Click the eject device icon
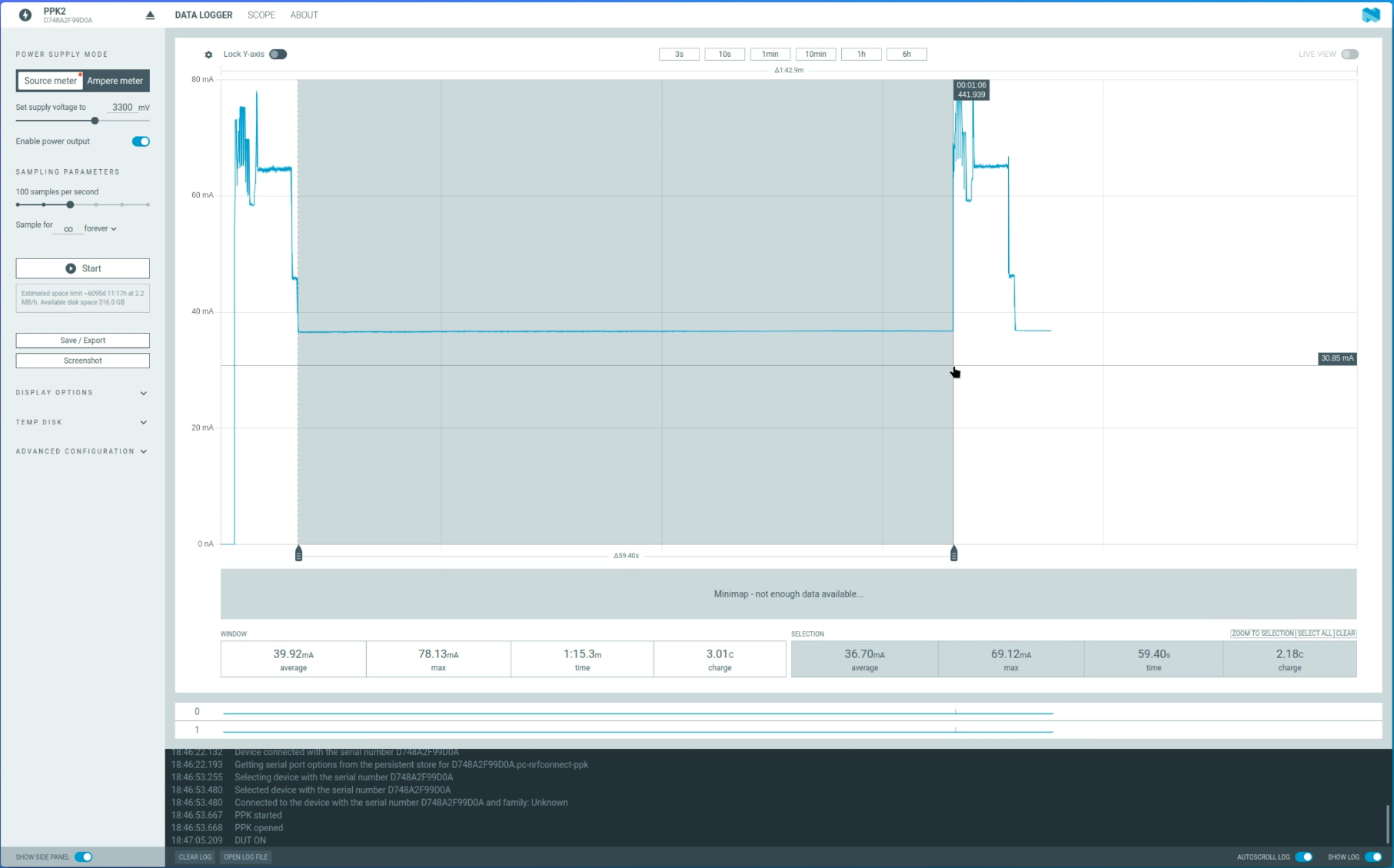The image size is (1394, 868). 150,15
